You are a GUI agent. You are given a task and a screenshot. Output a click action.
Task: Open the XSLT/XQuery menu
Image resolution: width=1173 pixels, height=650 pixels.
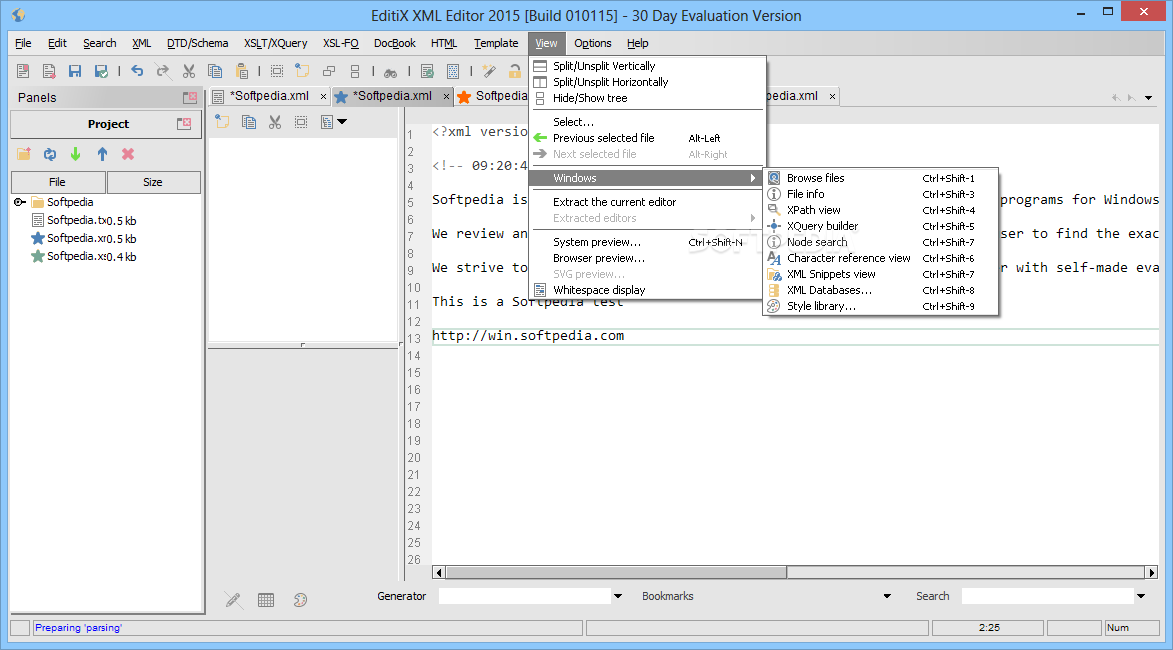pyautogui.click(x=275, y=43)
